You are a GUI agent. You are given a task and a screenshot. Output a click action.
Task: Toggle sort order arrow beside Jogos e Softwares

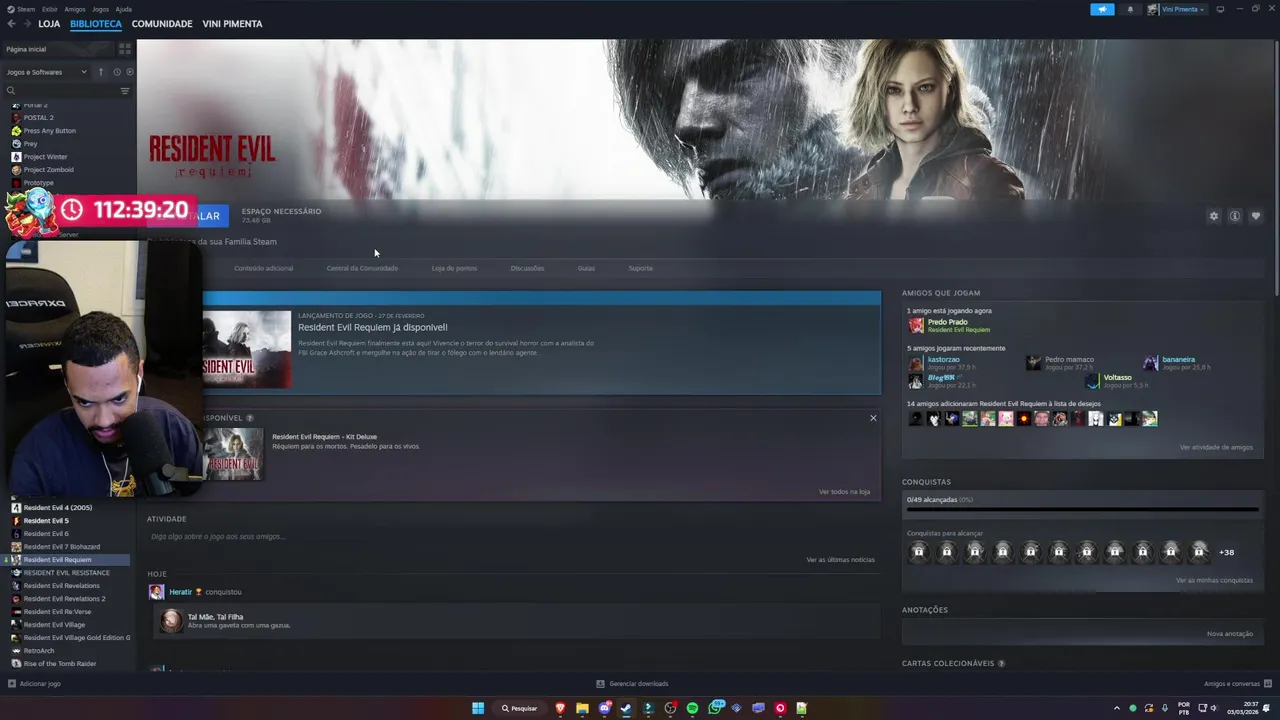point(100,72)
